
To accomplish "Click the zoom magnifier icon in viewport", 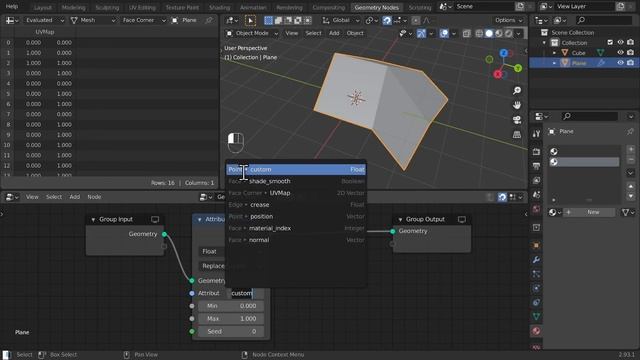I will [x=517, y=91].
